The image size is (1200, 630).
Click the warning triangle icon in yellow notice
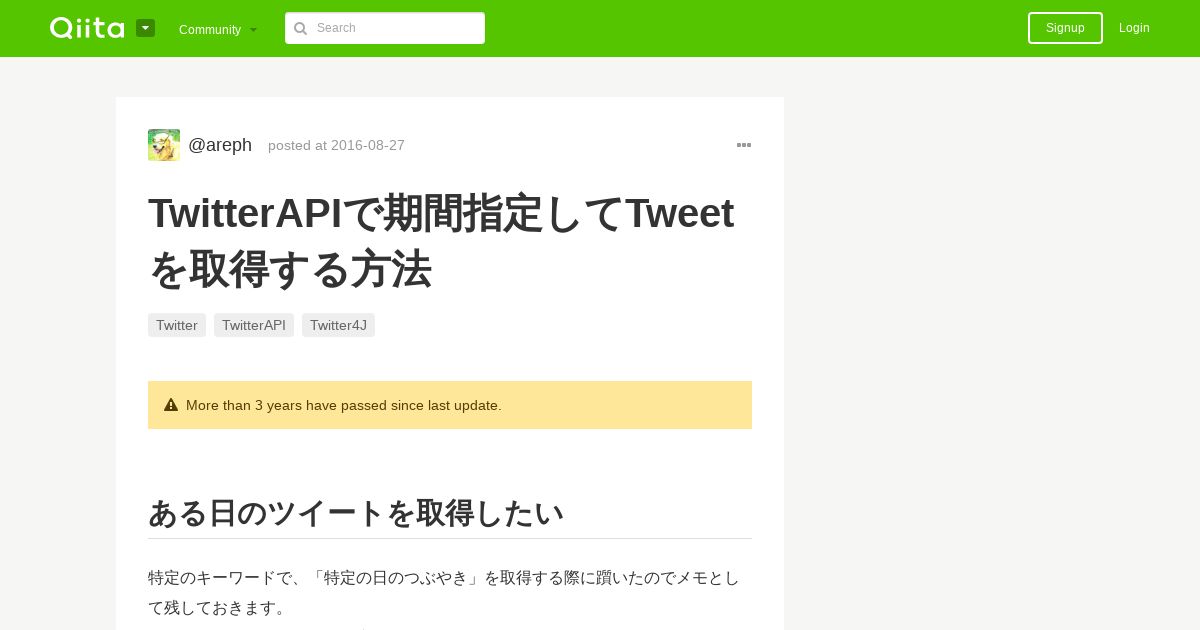pos(171,405)
